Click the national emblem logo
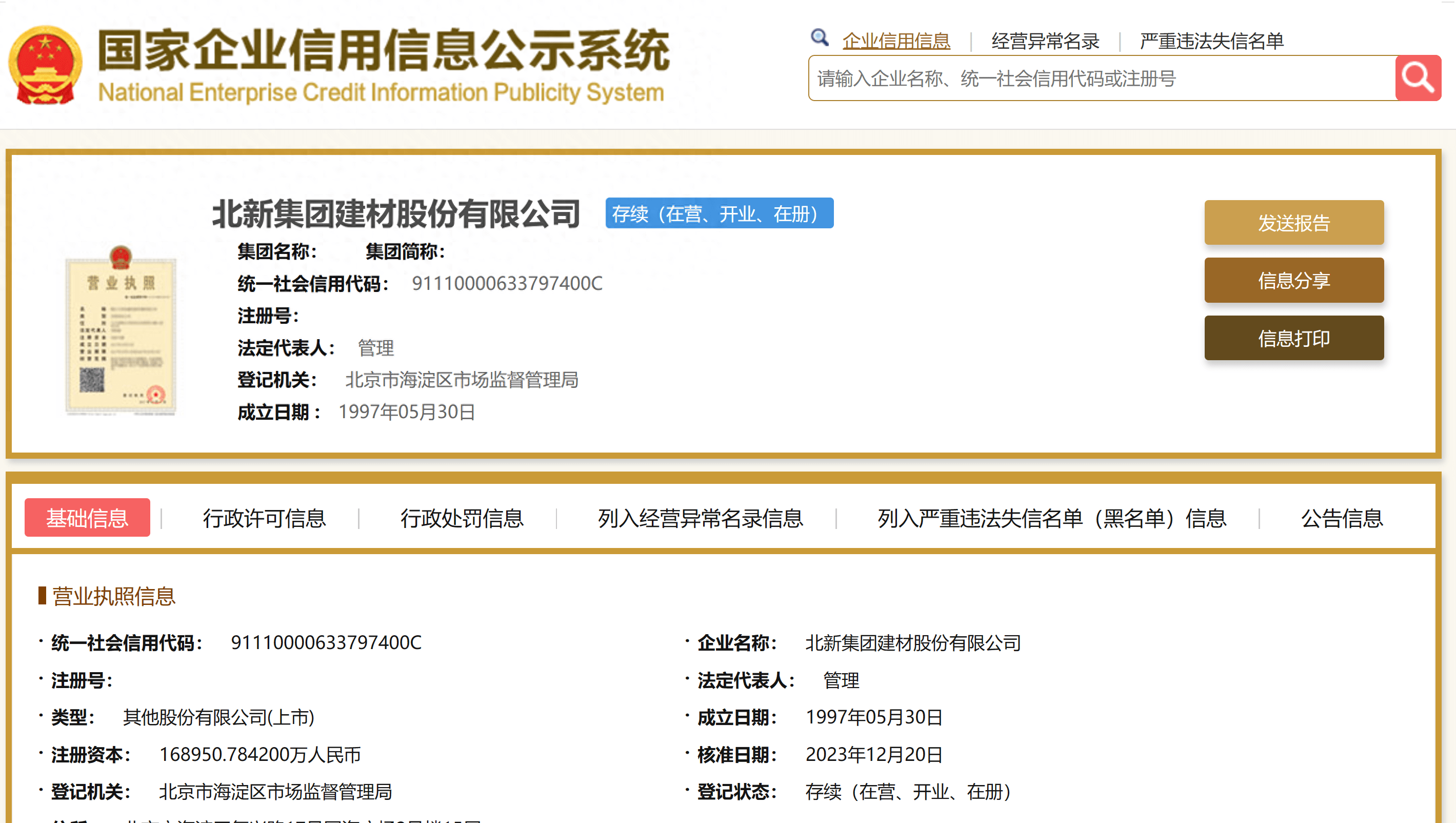Image resolution: width=1456 pixels, height=823 pixels. click(45, 65)
